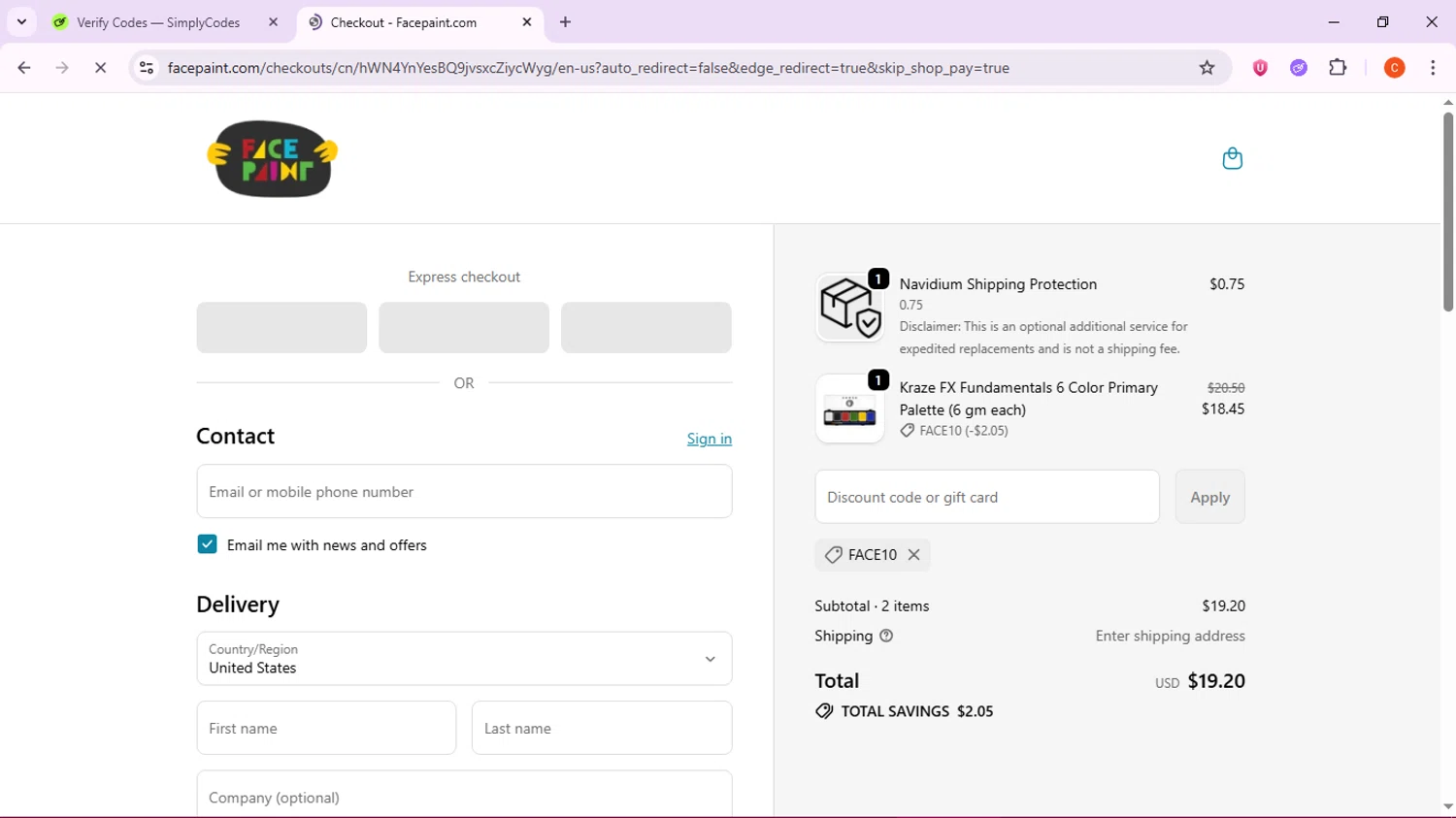This screenshot has height=818, width=1456.
Task: Click the purple browser extension icon
Action: click(1299, 68)
